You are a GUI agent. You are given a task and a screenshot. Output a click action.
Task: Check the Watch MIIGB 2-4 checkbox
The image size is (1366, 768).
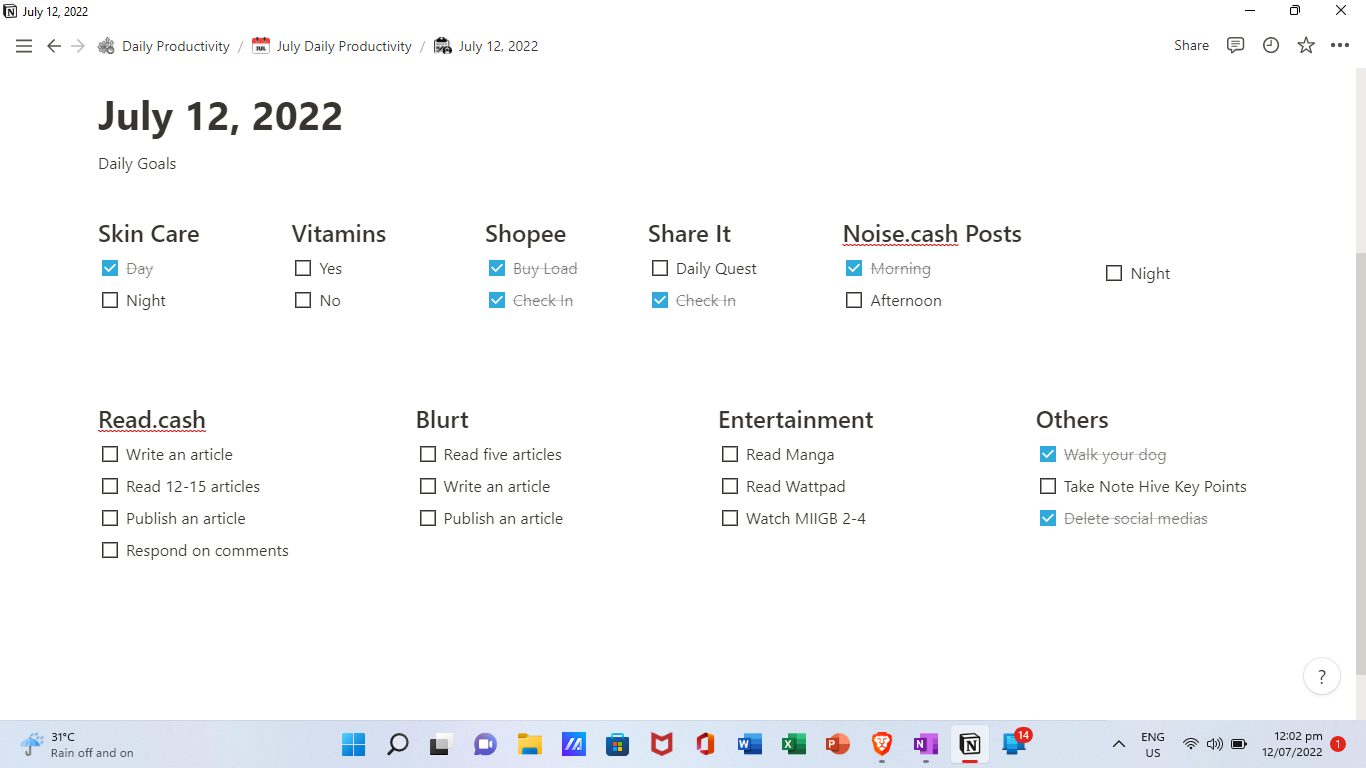(x=730, y=518)
